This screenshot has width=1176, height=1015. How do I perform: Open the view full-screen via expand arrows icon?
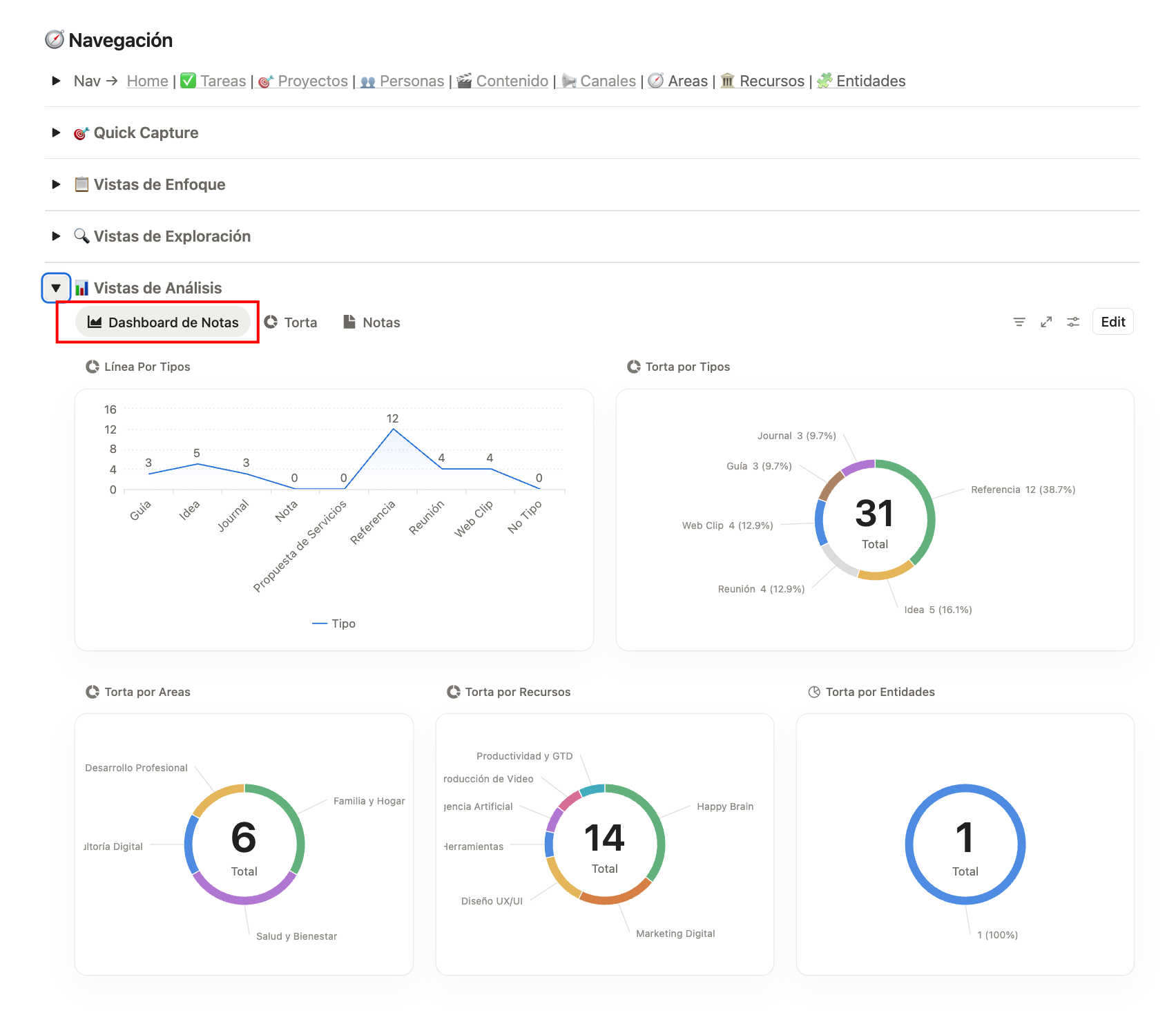(1046, 322)
